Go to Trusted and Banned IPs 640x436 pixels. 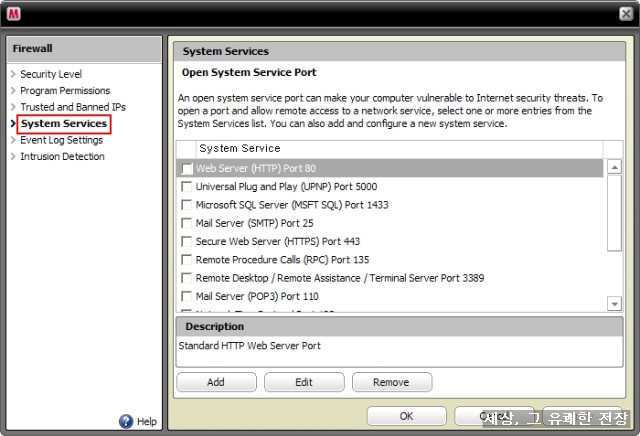pos(73,107)
